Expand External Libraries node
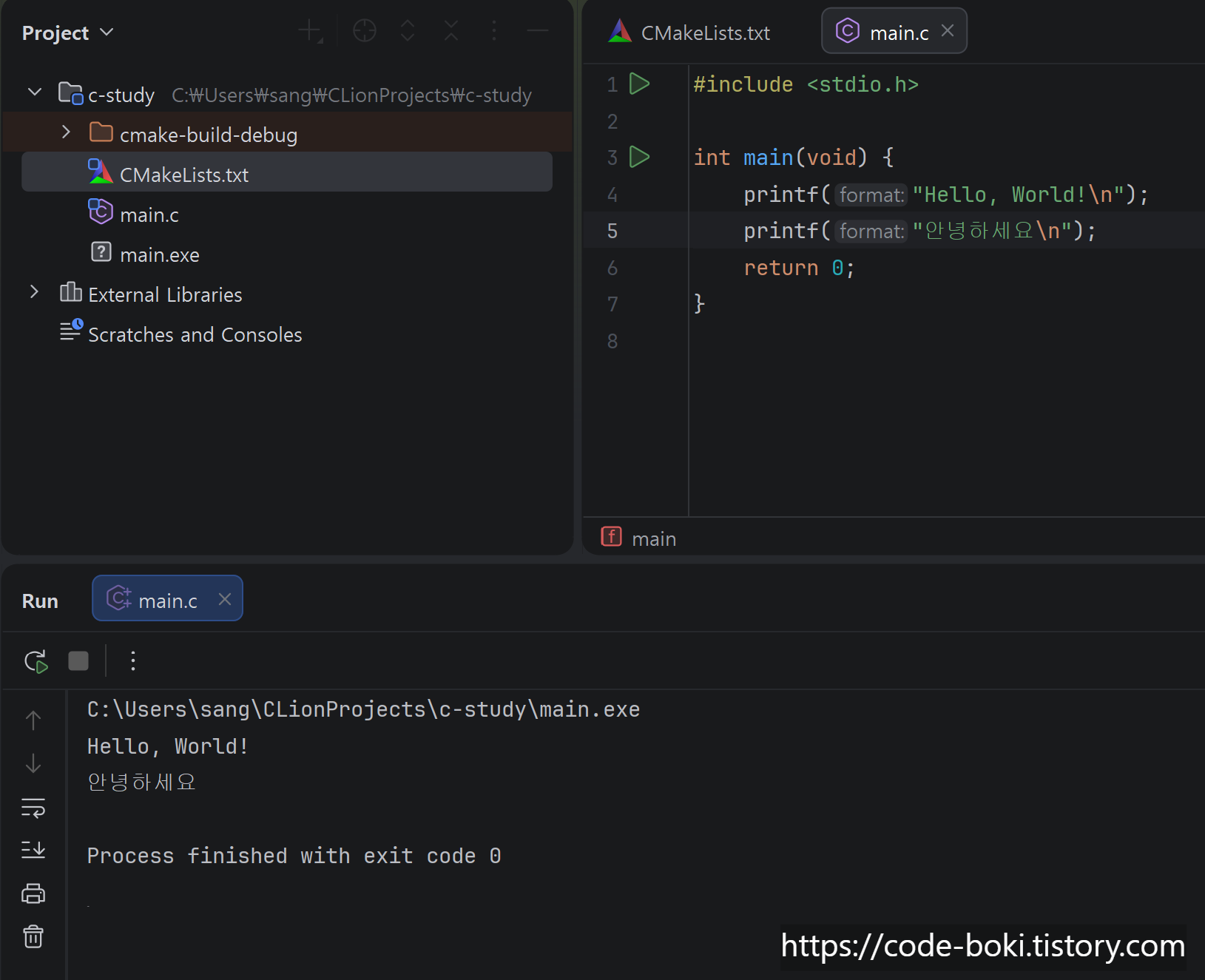The image size is (1205, 980). 33,292
